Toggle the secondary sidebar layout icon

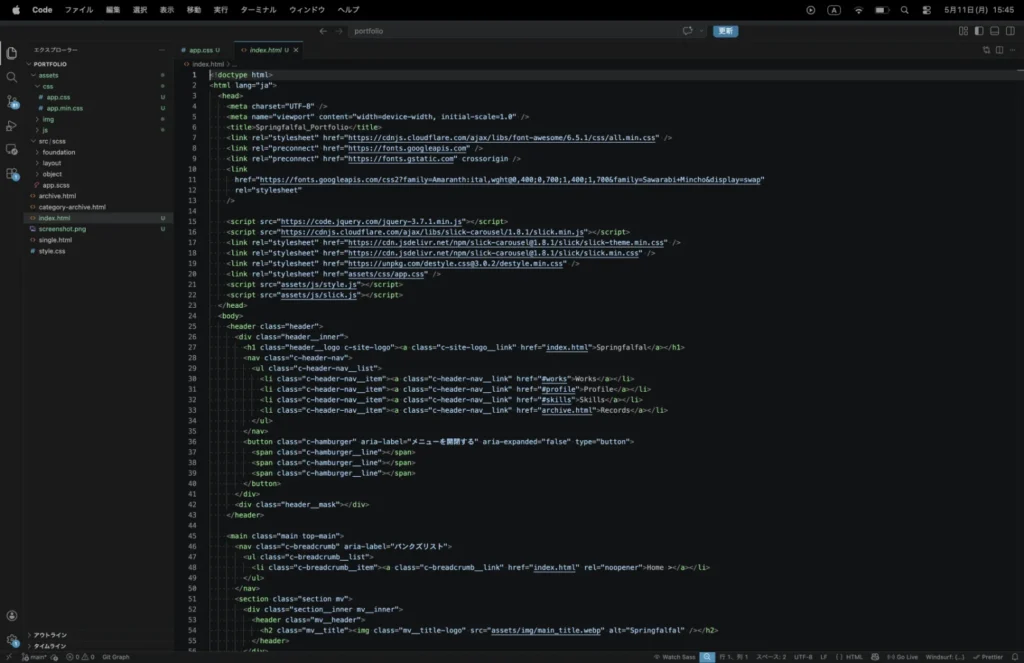coord(1010,31)
